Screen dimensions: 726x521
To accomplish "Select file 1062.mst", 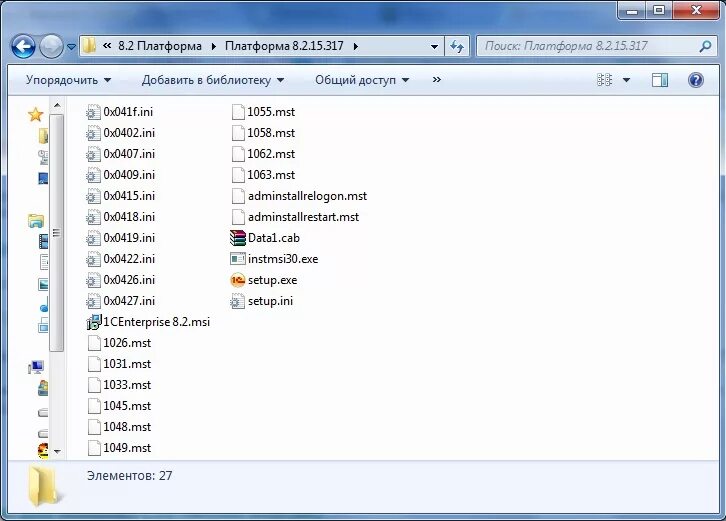I will tap(263, 154).
